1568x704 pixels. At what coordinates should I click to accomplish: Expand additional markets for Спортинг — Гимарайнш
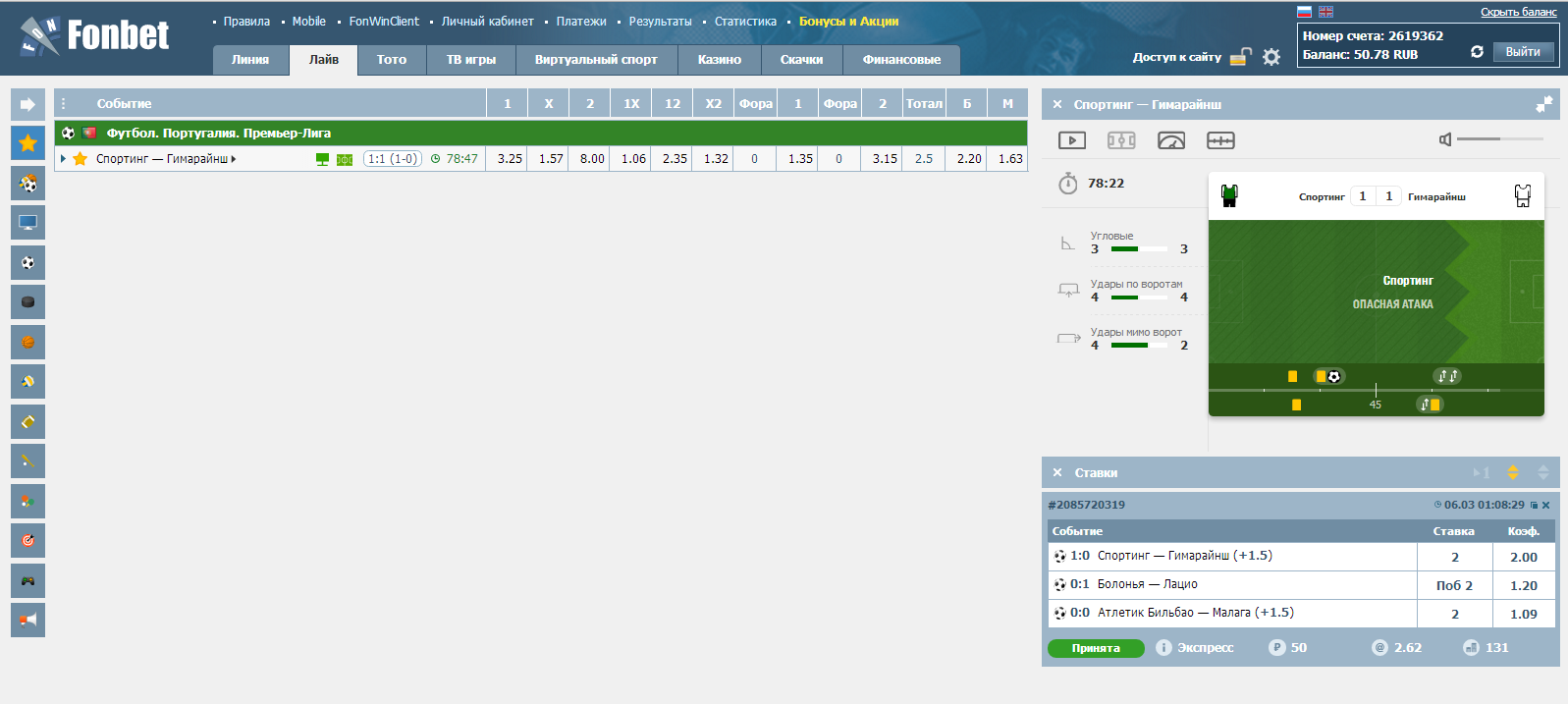[234, 159]
